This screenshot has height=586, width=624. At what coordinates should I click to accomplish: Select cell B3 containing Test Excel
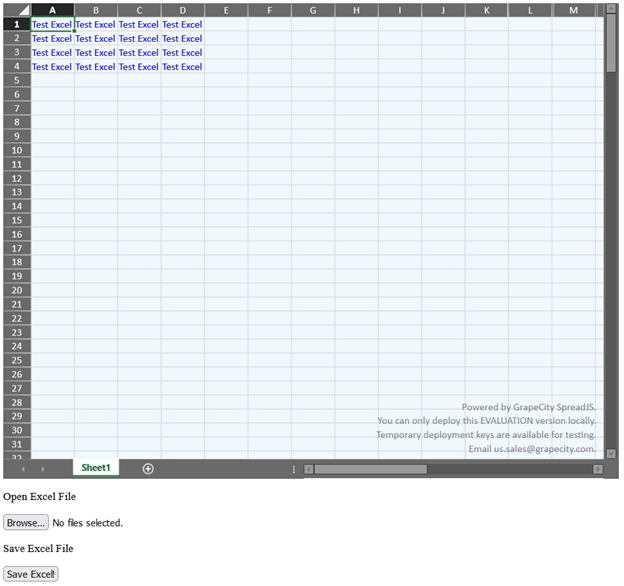click(x=96, y=52)
